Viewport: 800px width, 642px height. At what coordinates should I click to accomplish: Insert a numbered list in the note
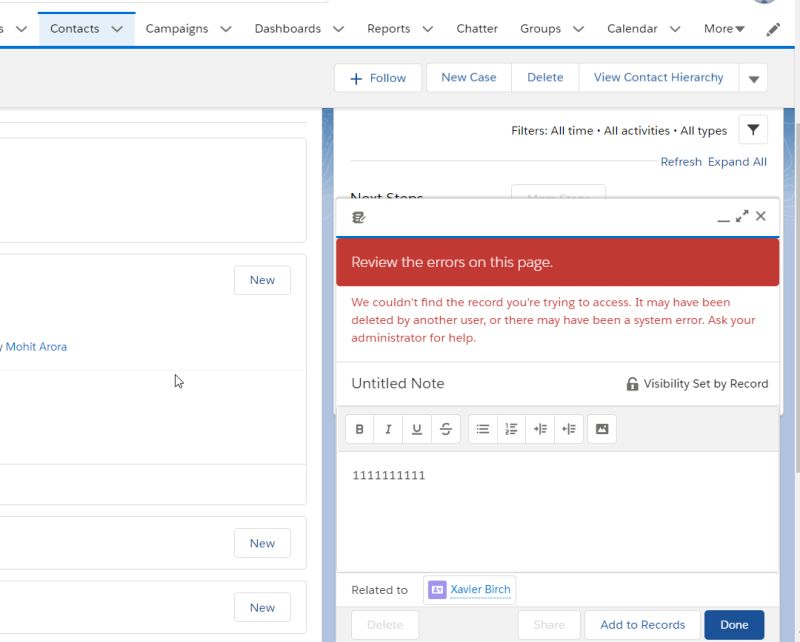point(511,429)
